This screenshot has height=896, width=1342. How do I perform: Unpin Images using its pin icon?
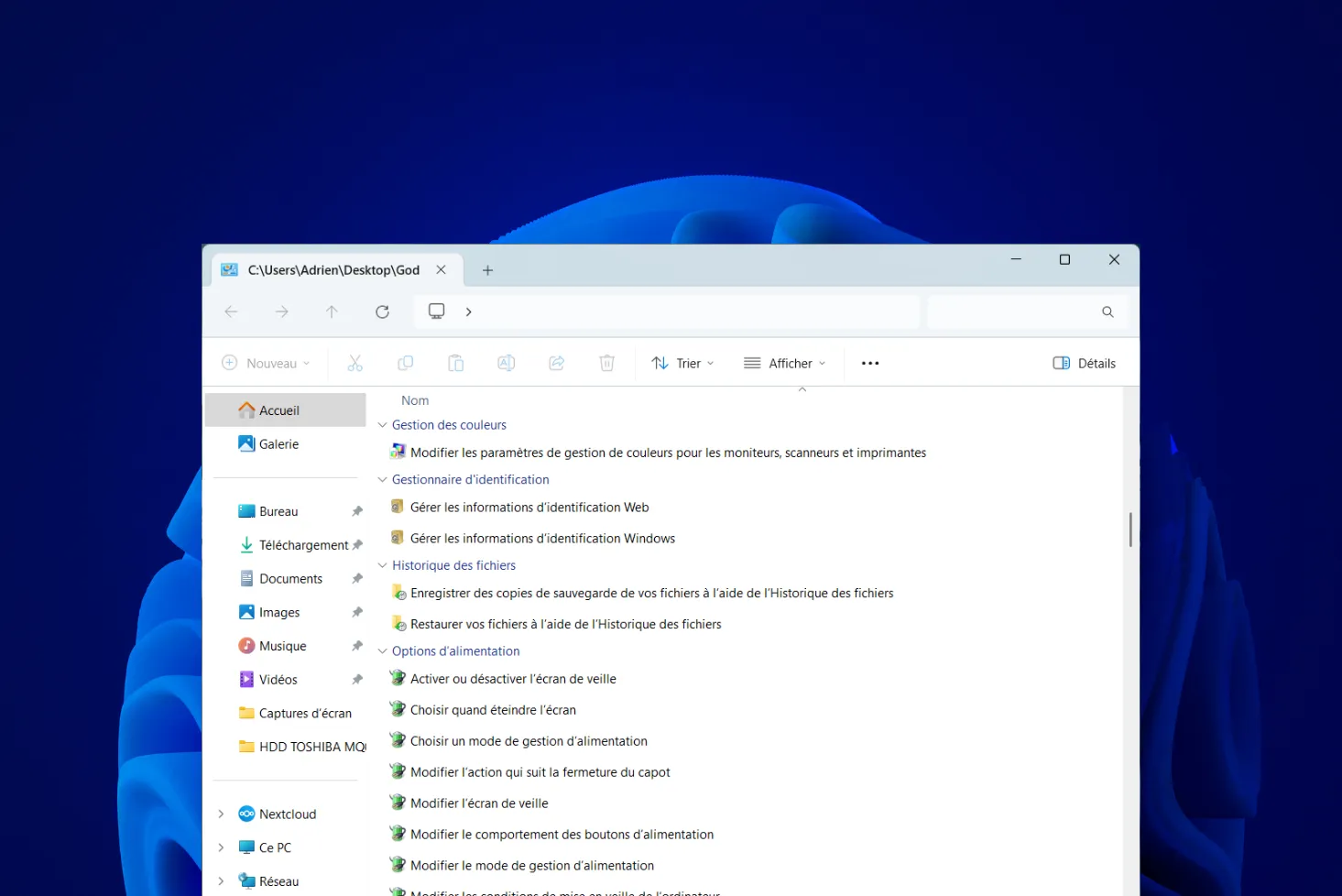click(357, 612)
